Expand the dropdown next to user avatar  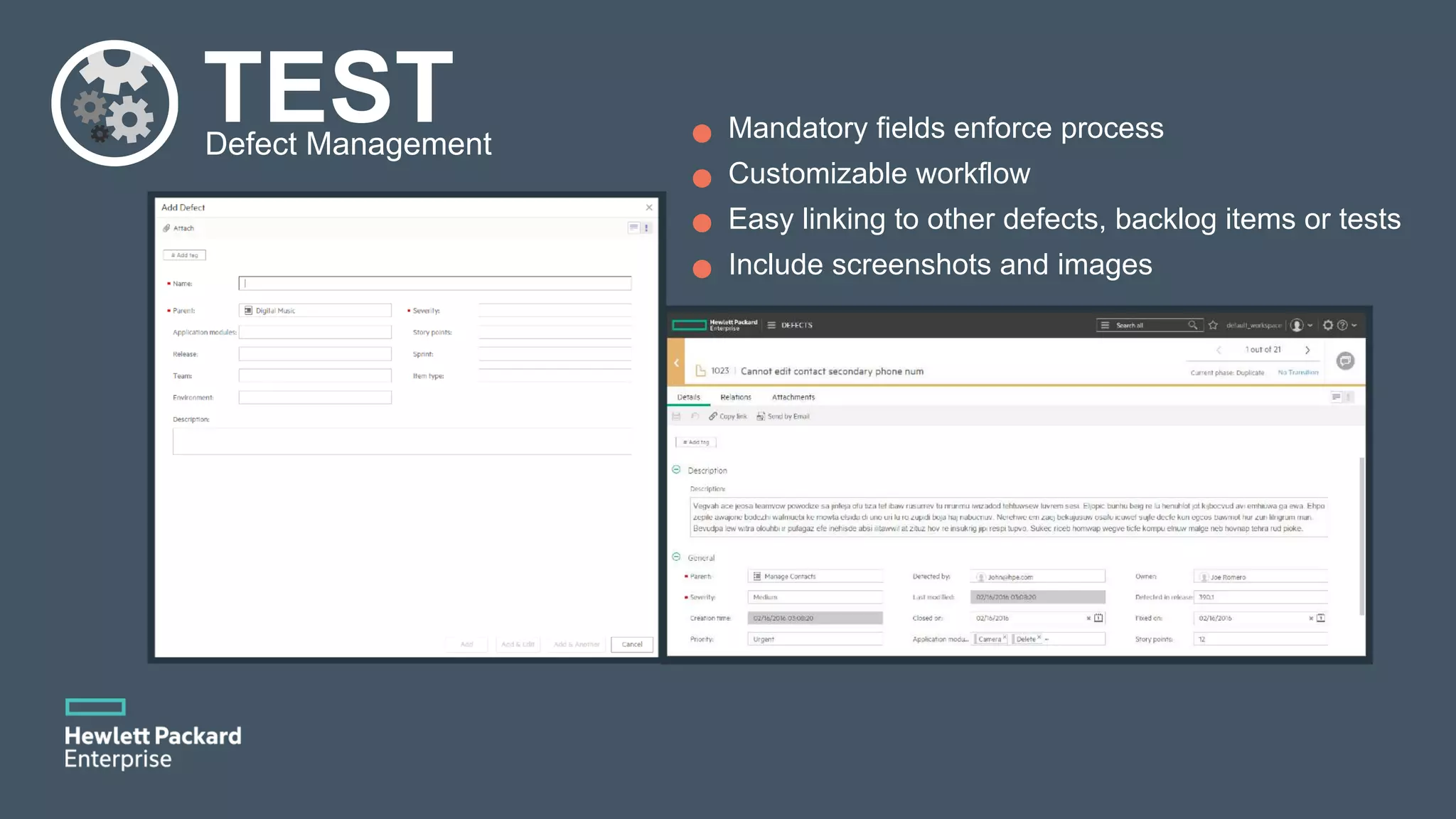point(1310,326)
